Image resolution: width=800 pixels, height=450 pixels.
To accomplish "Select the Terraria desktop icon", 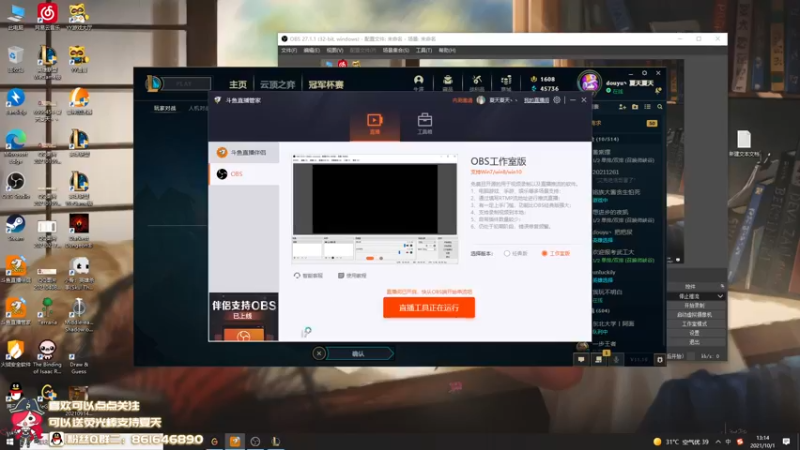I will point(47,311).
